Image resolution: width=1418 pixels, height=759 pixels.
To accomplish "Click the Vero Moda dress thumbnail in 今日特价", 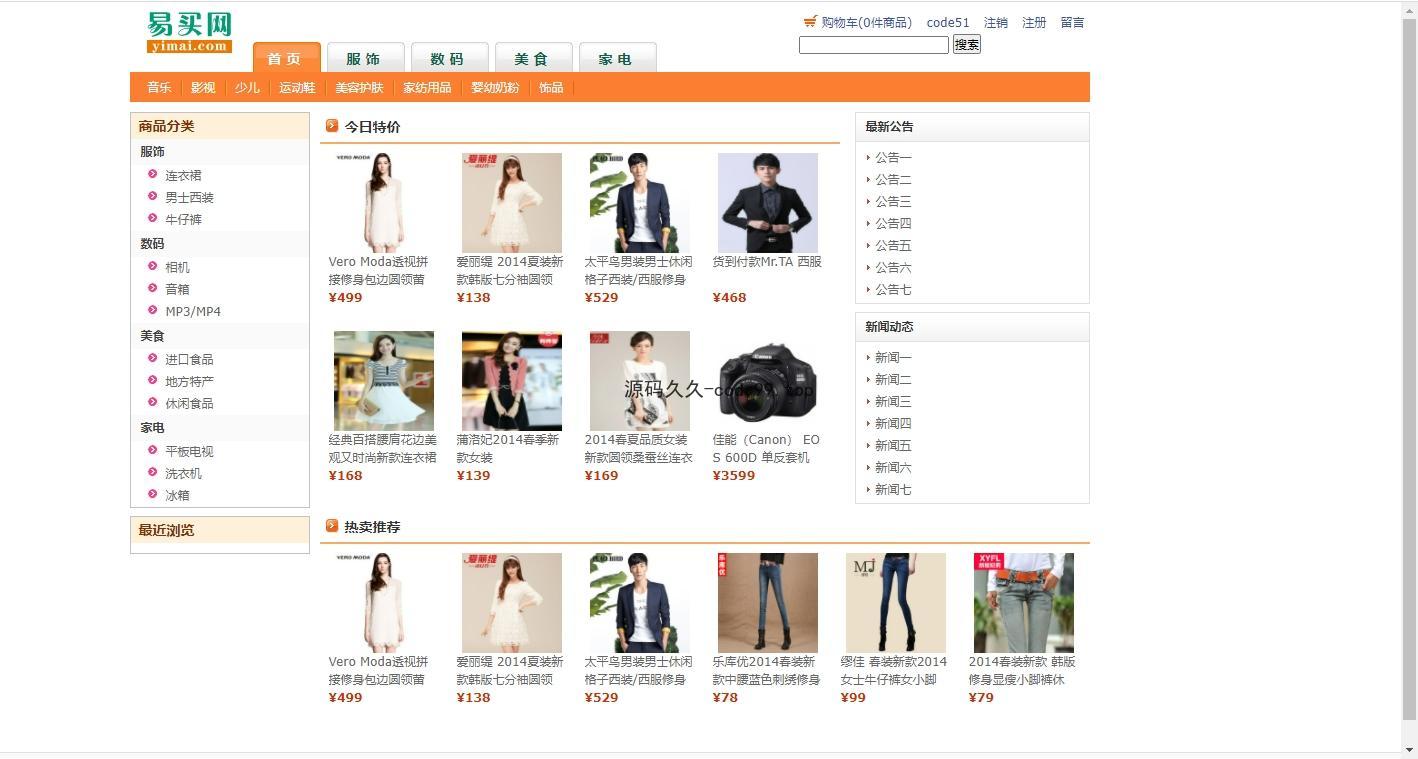I will tap(384, 203).
